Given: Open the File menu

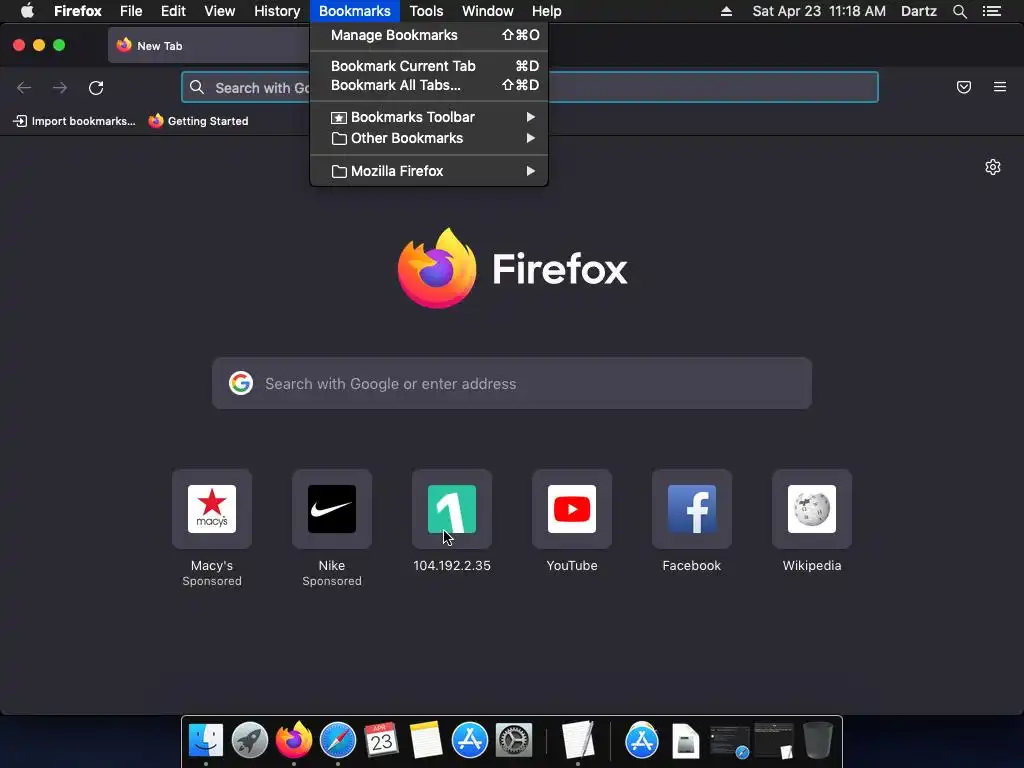Looking at the screenshot, I should tap(131, 11).
